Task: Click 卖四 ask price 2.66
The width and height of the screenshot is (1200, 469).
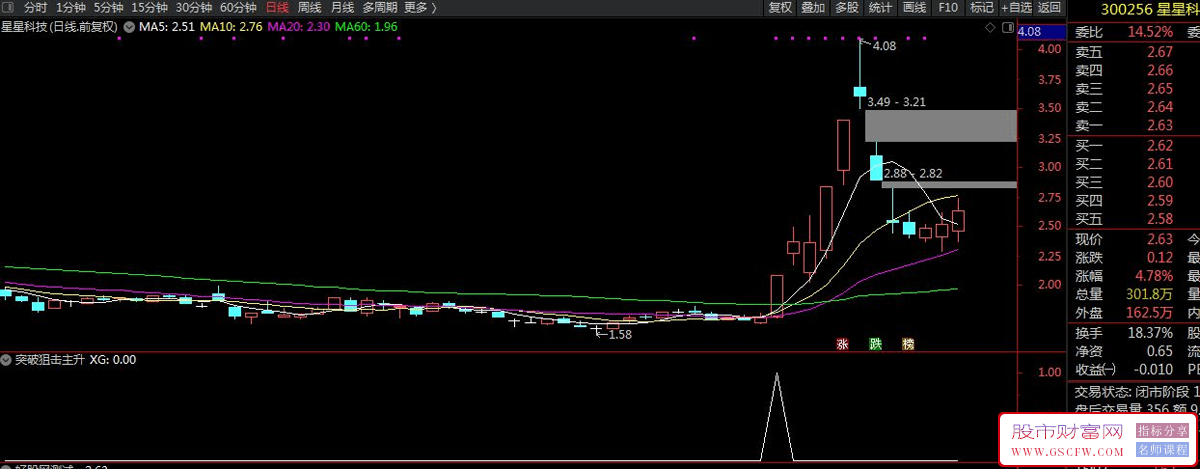Action: [x=1159, y=70]
